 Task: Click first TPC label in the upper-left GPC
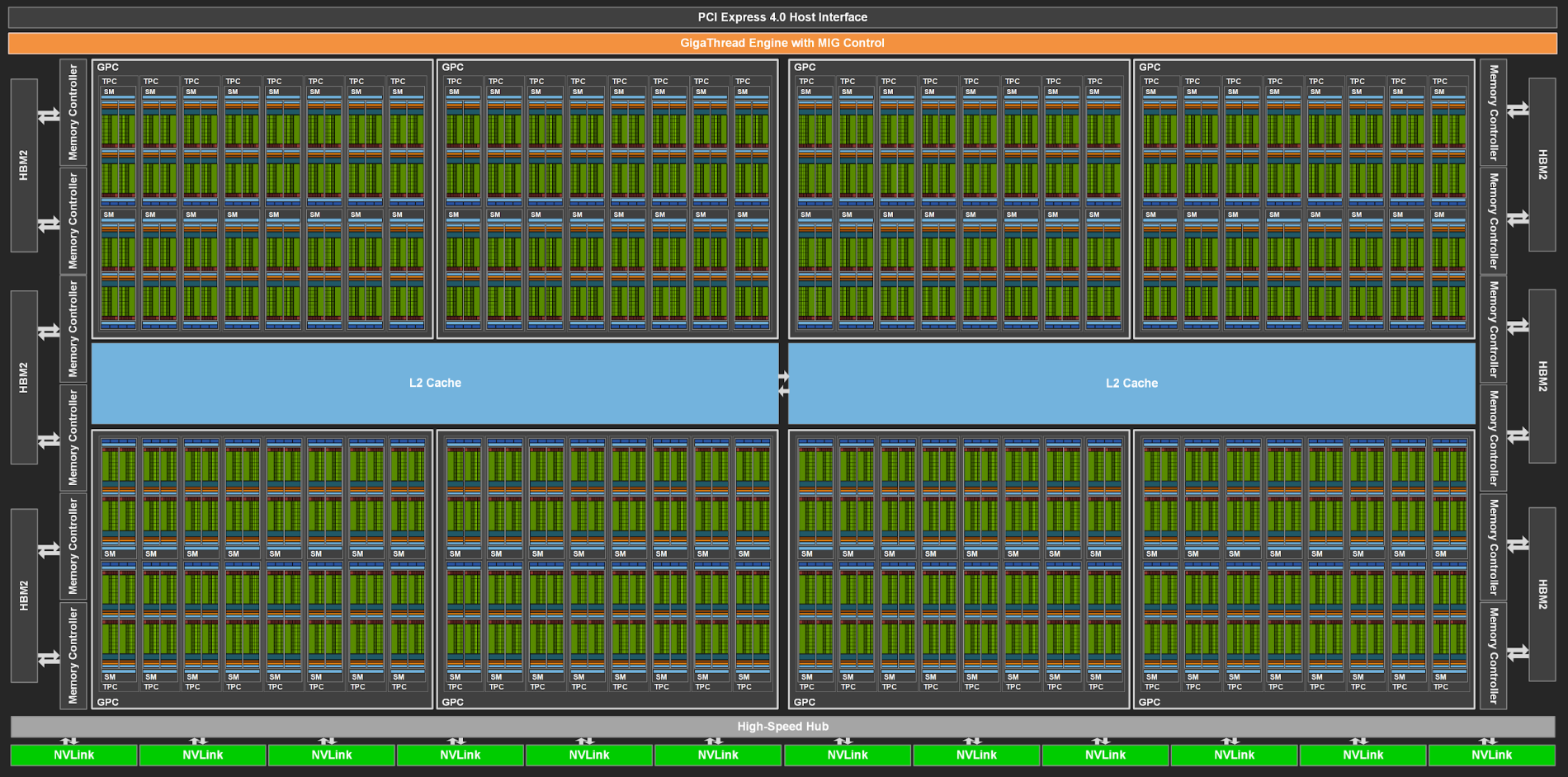[110, 82]
